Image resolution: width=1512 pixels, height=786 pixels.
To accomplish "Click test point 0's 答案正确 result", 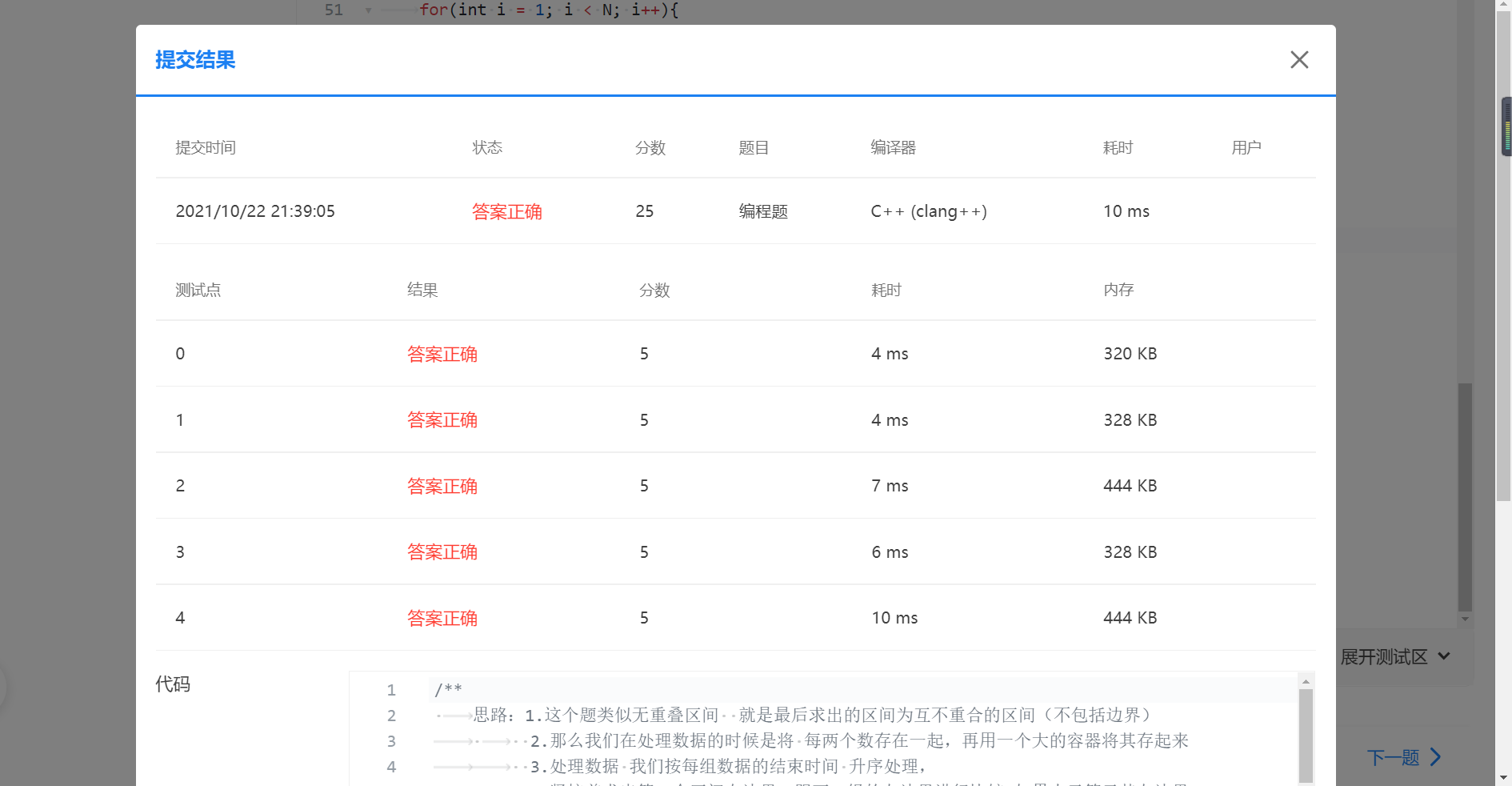I will coord(442,354).
